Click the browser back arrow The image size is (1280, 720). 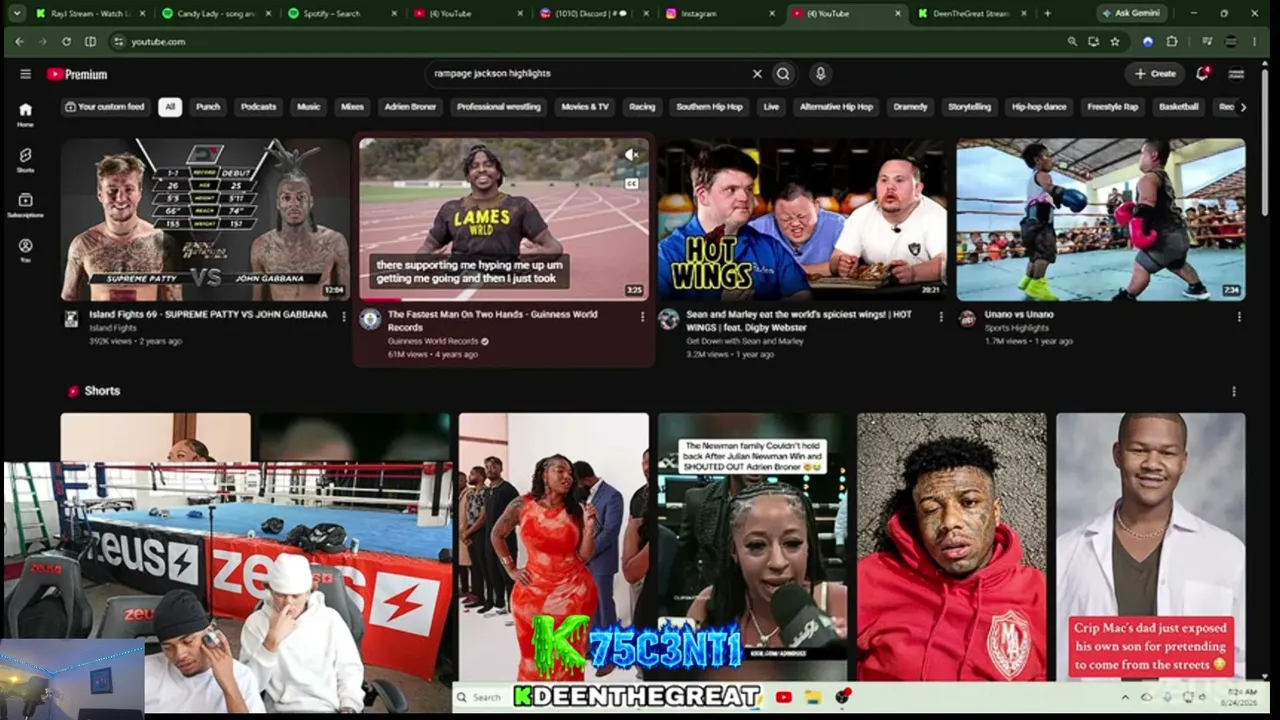[x=18, y=42]
